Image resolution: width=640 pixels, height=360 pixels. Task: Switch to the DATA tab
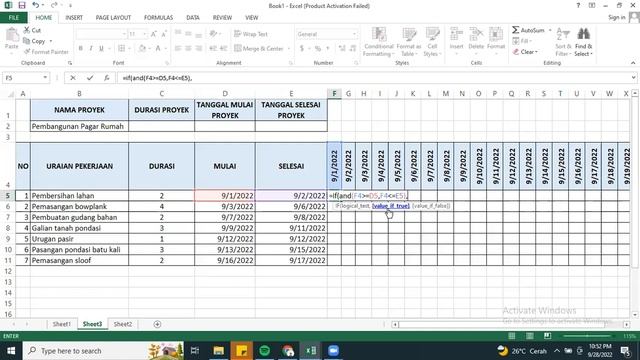193,18
